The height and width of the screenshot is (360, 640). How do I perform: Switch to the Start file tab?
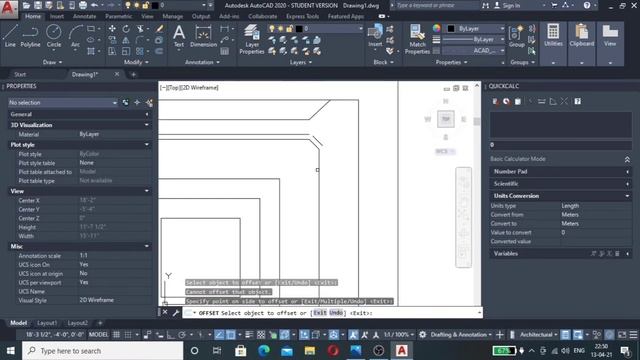pos(20,74)
